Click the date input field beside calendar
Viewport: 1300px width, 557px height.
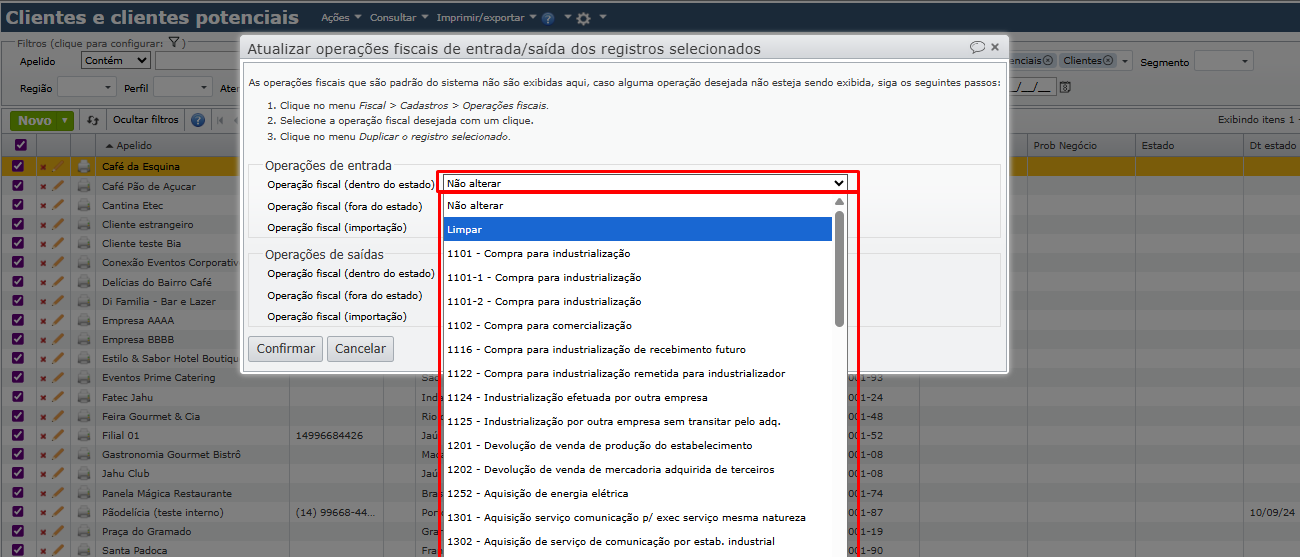1033,88
